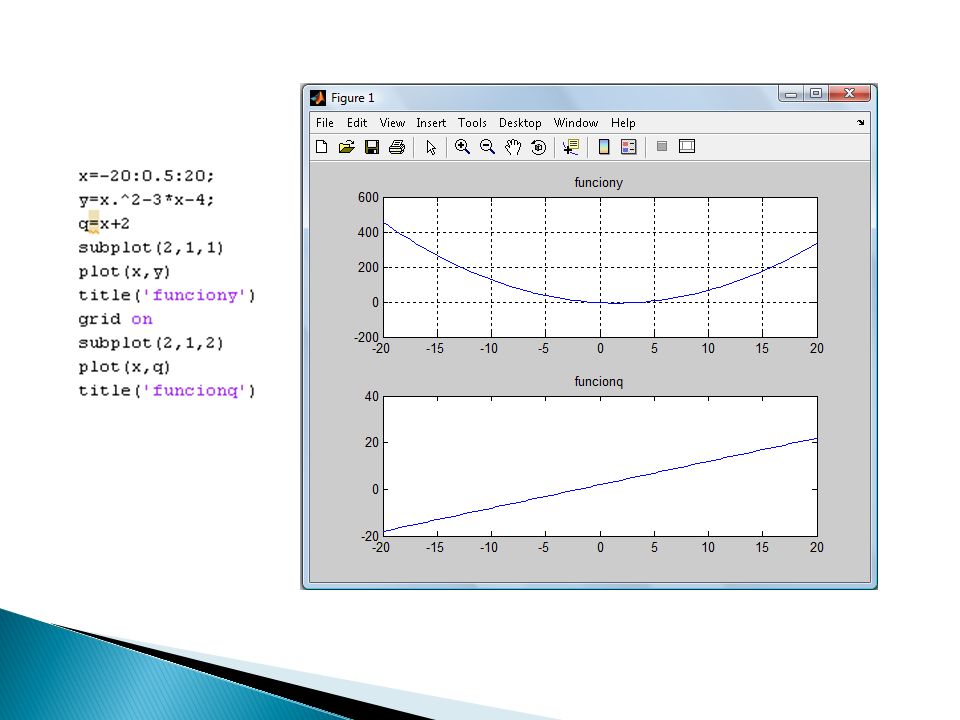Click the code line 'plot(x,q)'
960x720 pixels.
point(124,367)
